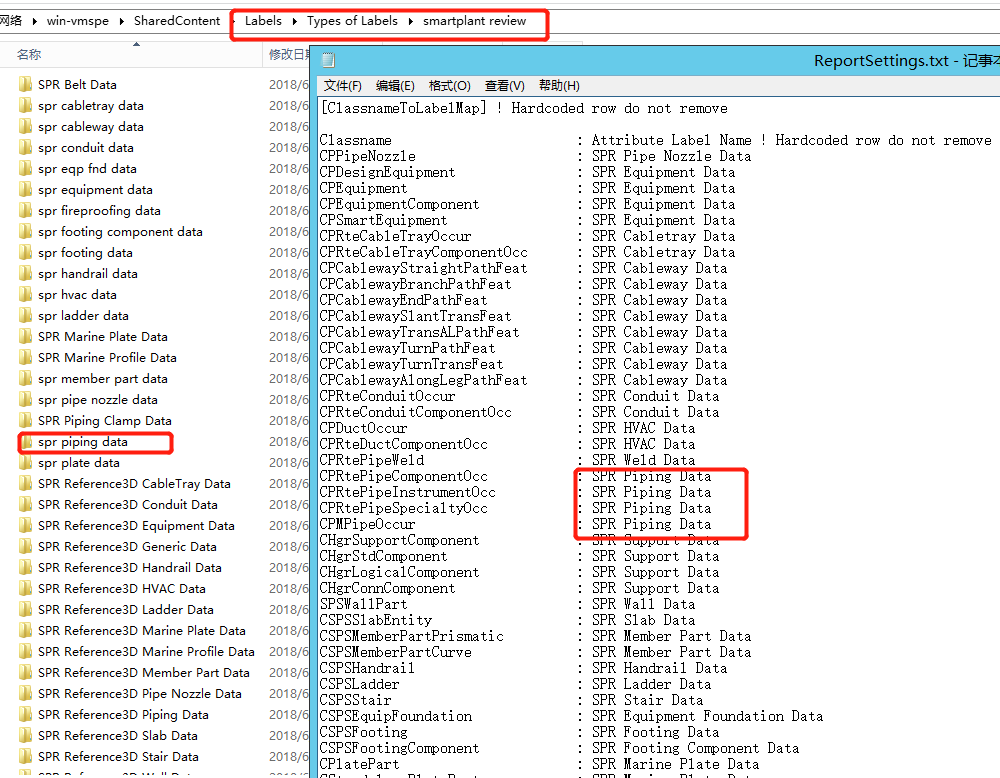The height and width of the screenshot is (778, 1000).
Task: Select the spr fireproofing data folder icon
Action: coord(26,211)
